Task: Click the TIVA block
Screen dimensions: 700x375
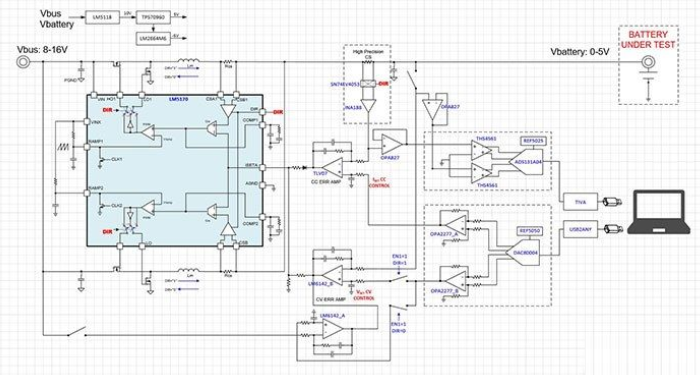Action: tap(580, 202)
